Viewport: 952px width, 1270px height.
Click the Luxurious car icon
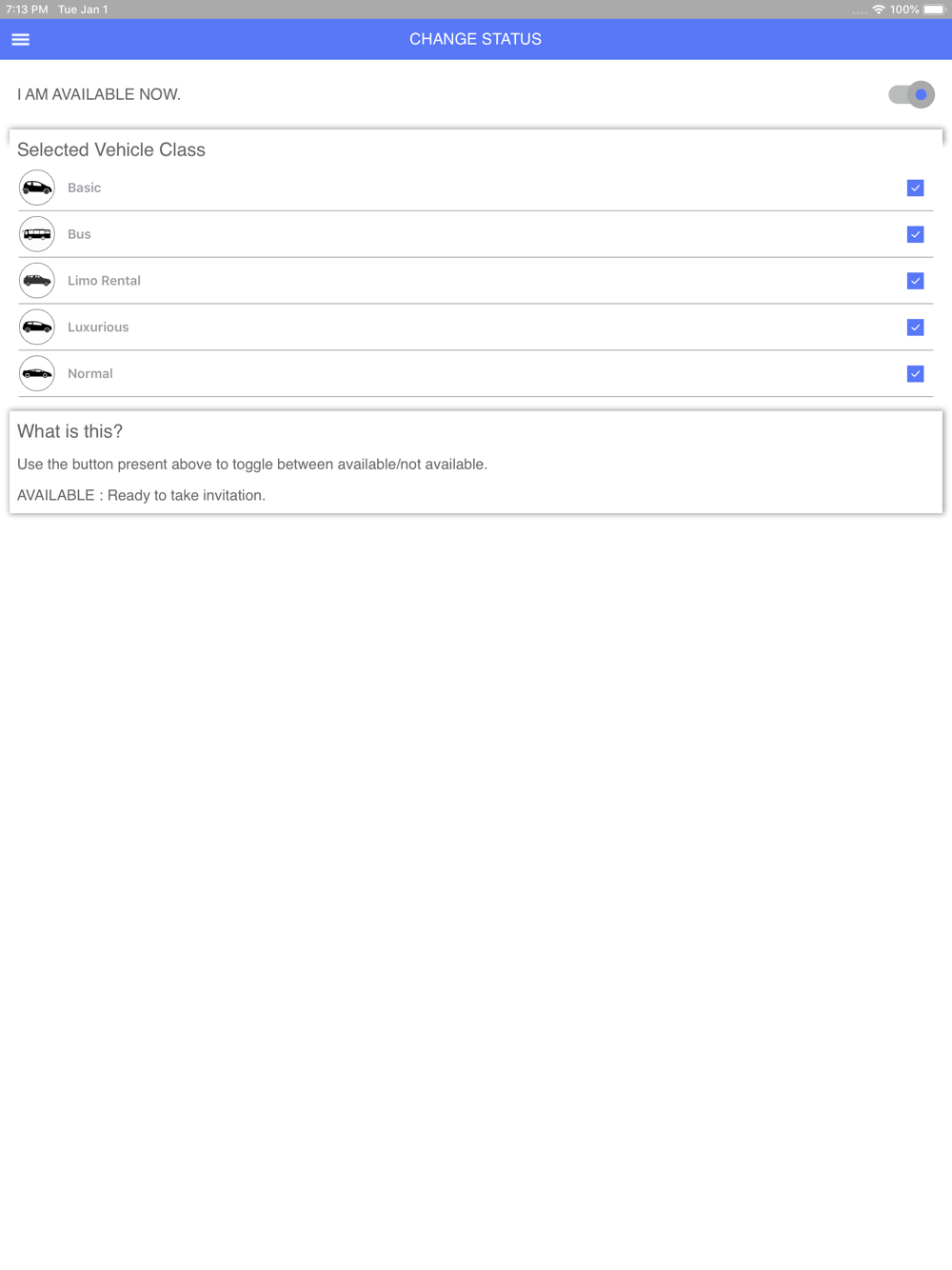(x=37, y=327)
